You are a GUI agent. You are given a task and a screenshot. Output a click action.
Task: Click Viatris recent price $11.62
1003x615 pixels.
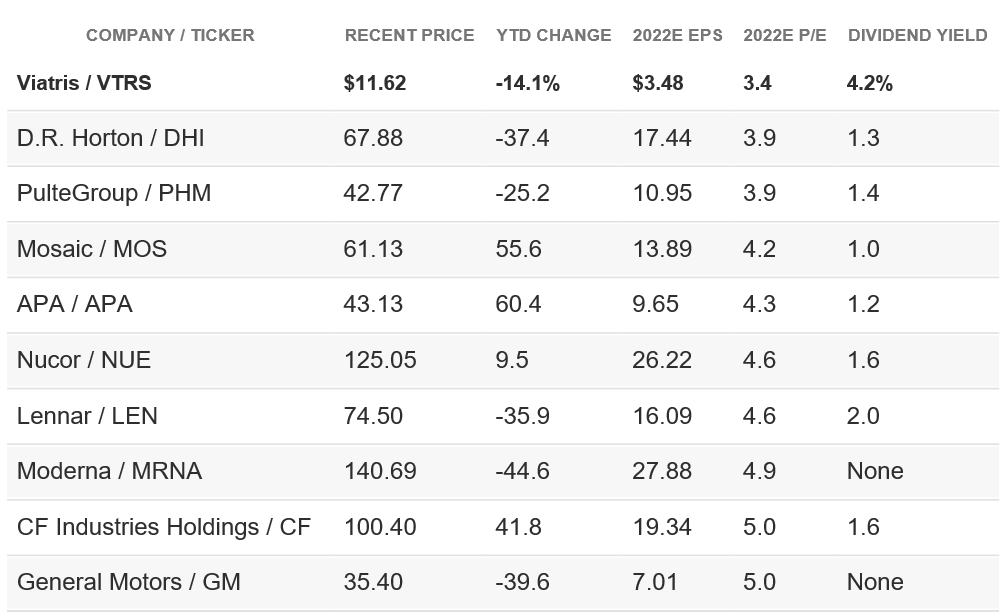pos(375,83)
